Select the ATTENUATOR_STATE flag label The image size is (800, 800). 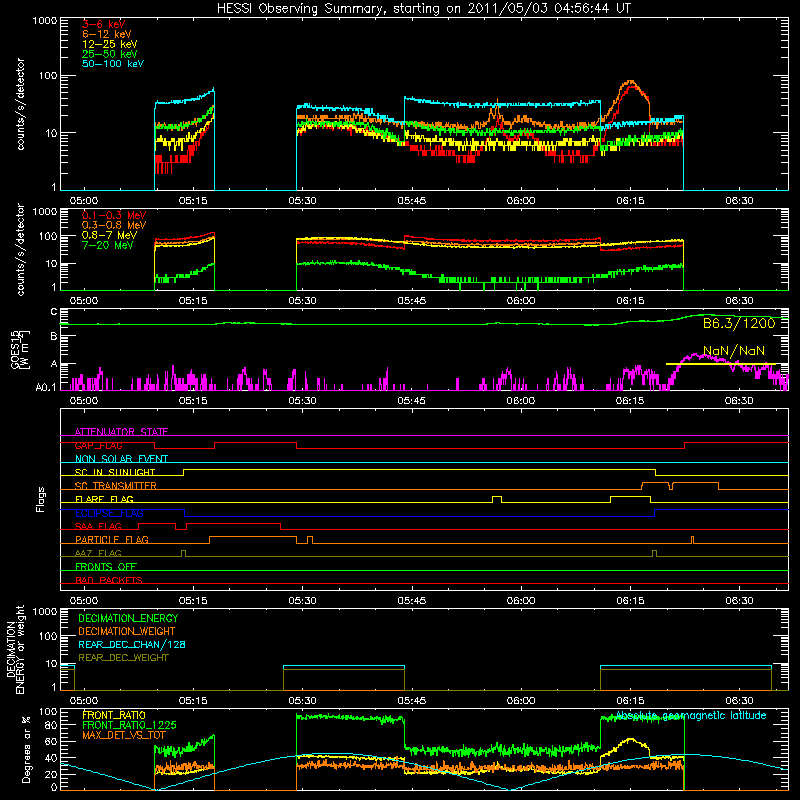click(121, 432)
